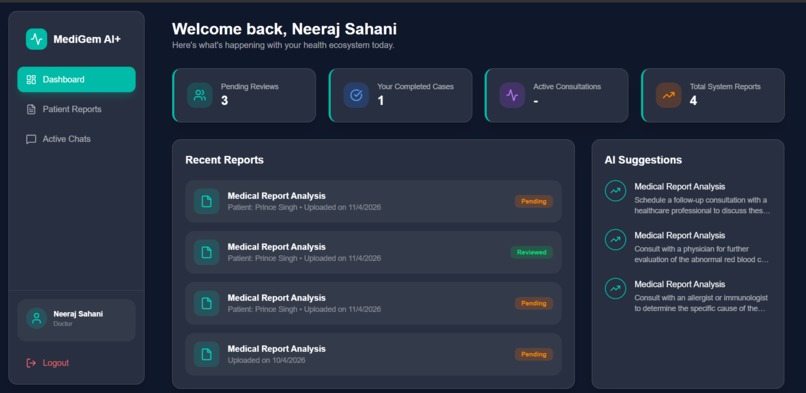Click the Pending Reviews people icon

click(x=200, y=95)
